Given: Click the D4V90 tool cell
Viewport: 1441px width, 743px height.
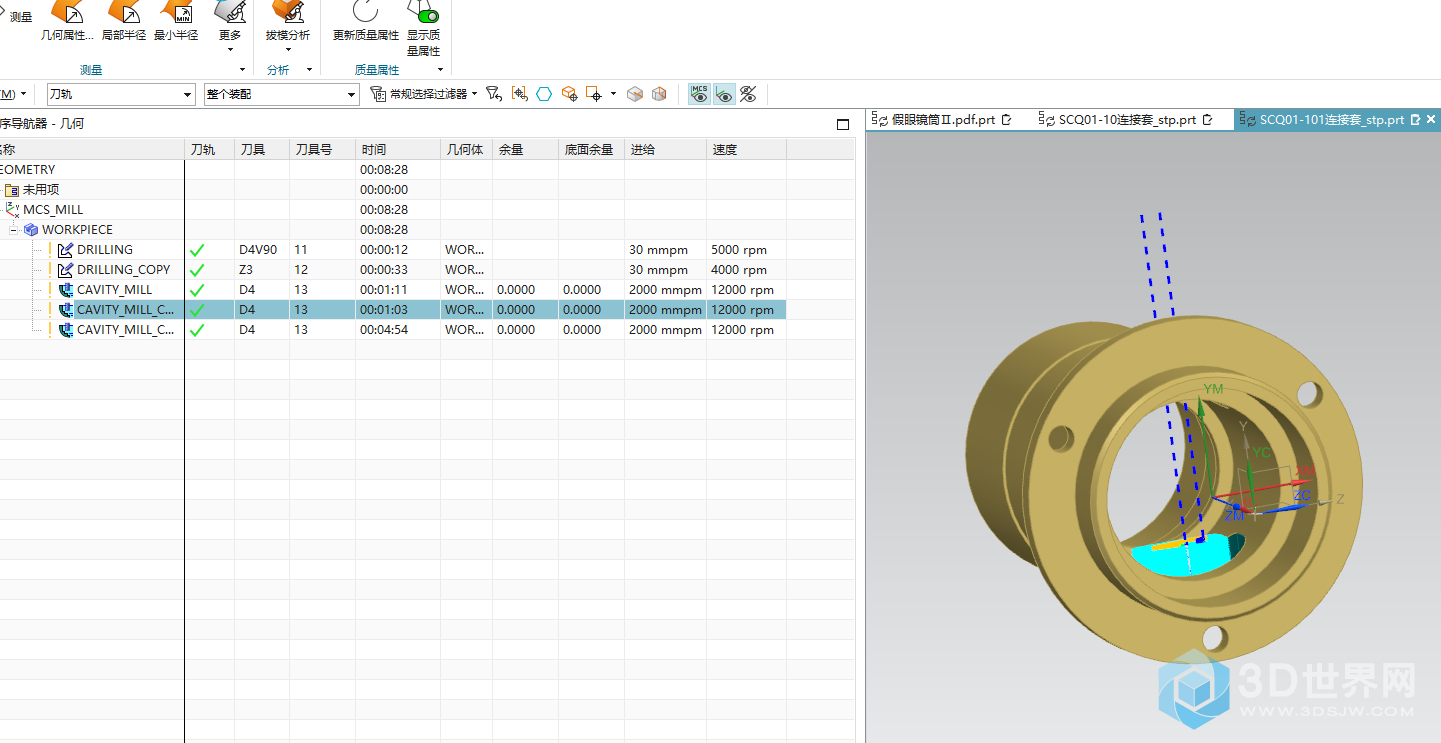Looking at the screenshot, I should click(x=262, y=249).
